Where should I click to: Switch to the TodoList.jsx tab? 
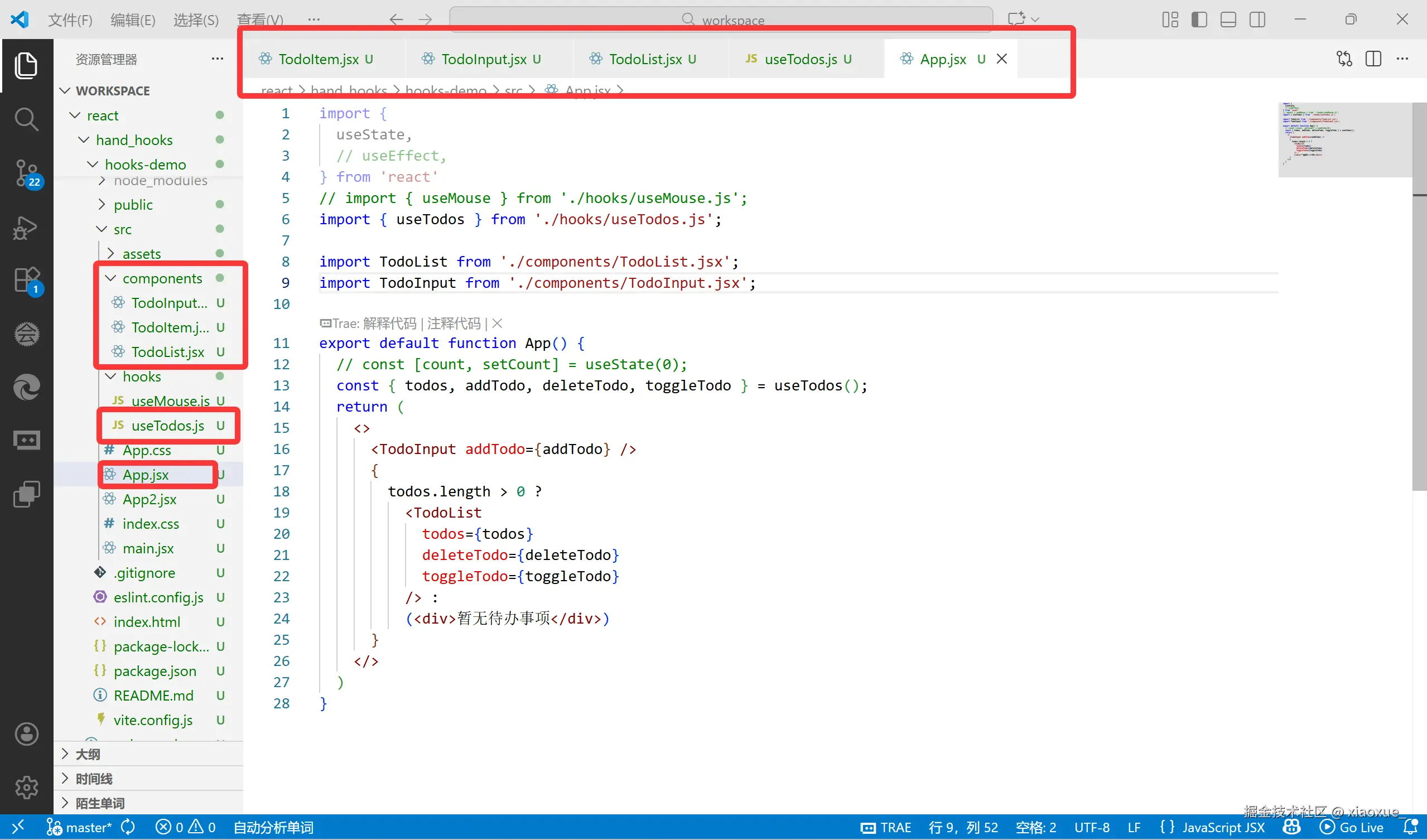[x=644, y=59]
